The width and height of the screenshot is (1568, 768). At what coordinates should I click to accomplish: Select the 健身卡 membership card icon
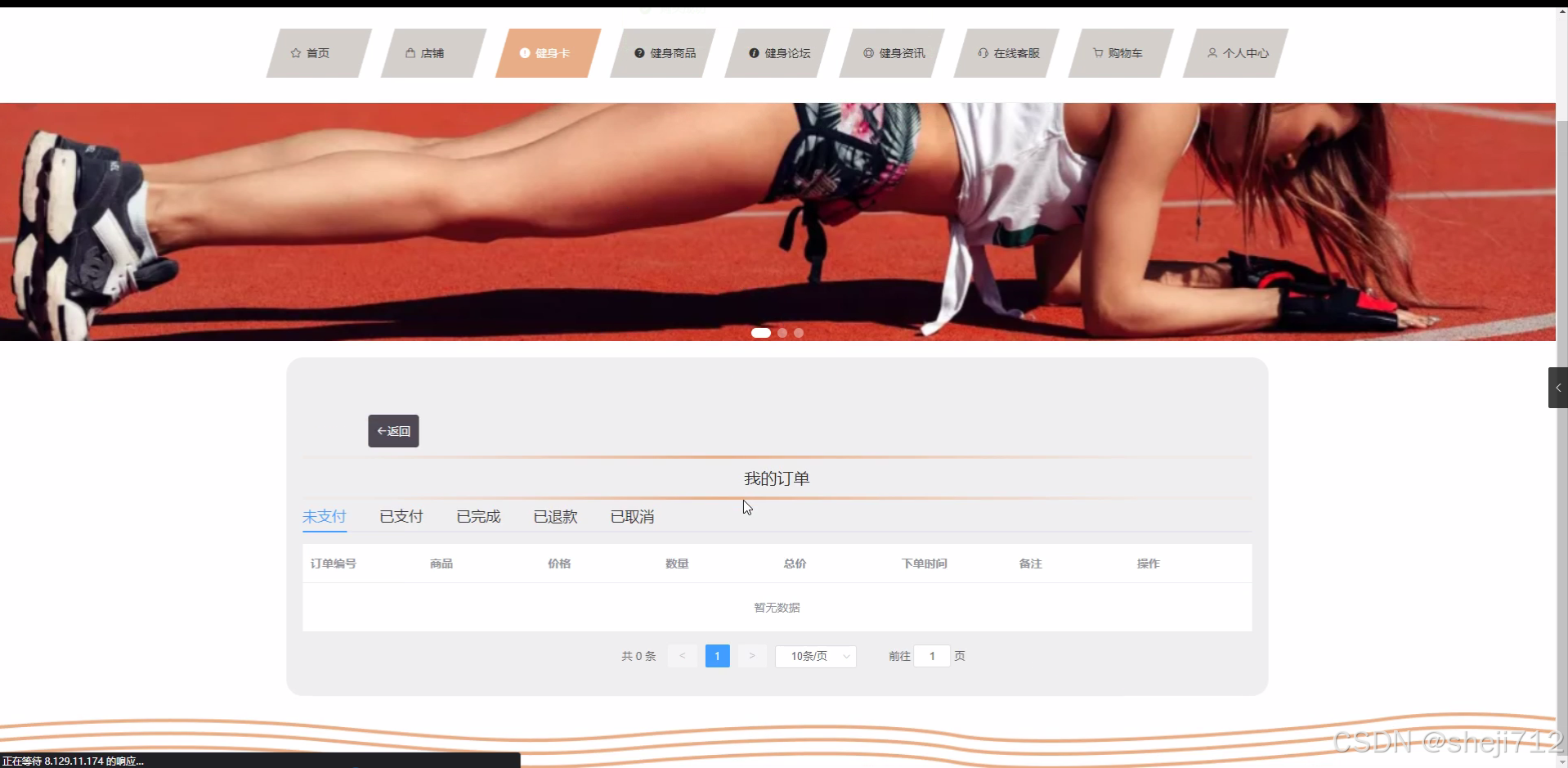[x=523, y=52]
